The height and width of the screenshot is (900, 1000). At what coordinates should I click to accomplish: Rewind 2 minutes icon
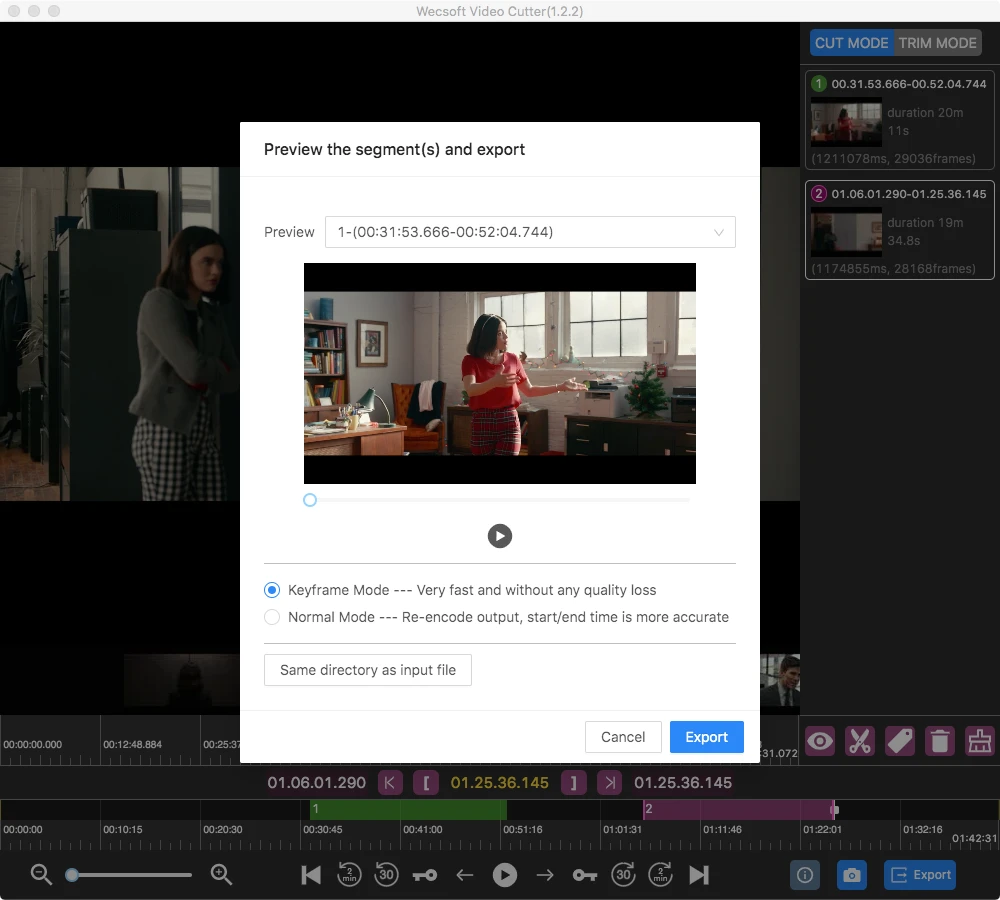[x=349, y=875]
